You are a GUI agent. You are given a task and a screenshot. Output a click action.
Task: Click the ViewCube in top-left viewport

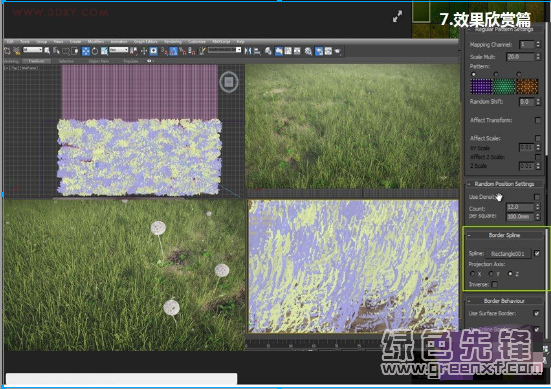[229, 82]
